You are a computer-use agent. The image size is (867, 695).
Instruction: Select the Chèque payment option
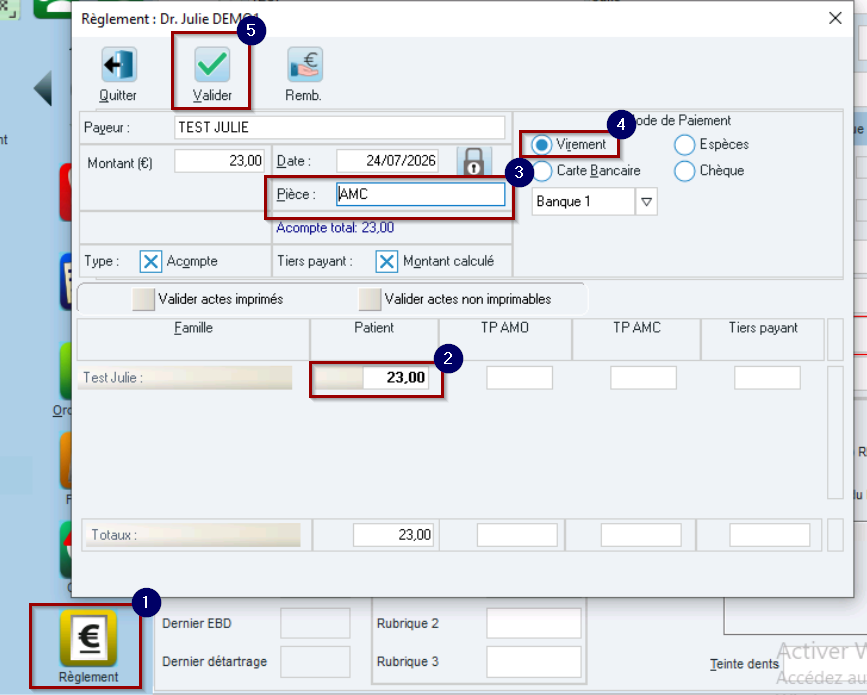tap(684, 171)
